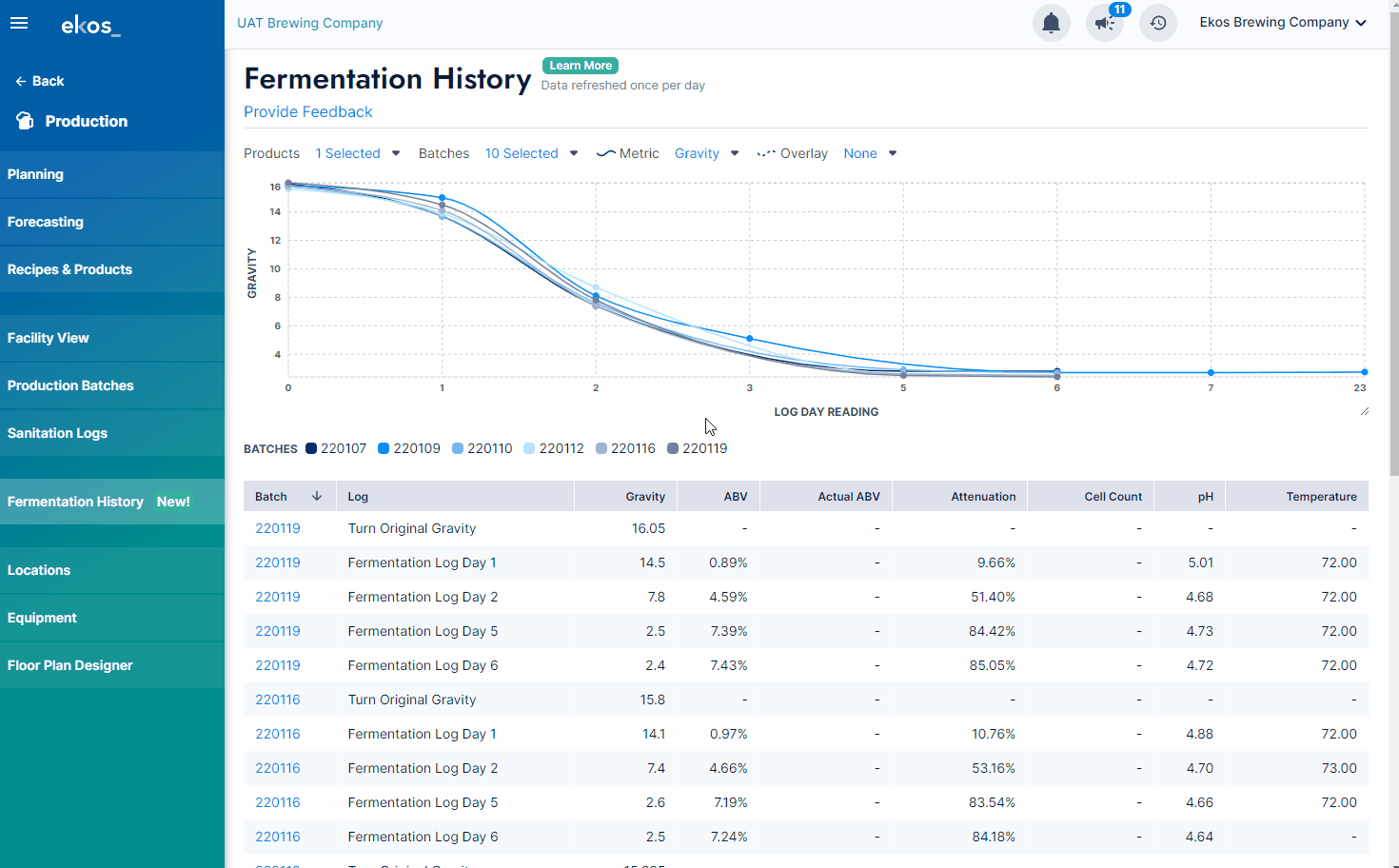Open Sanitation Logs from the sidebar
This screenshot has height=868, width=1399.
[57, 433]
